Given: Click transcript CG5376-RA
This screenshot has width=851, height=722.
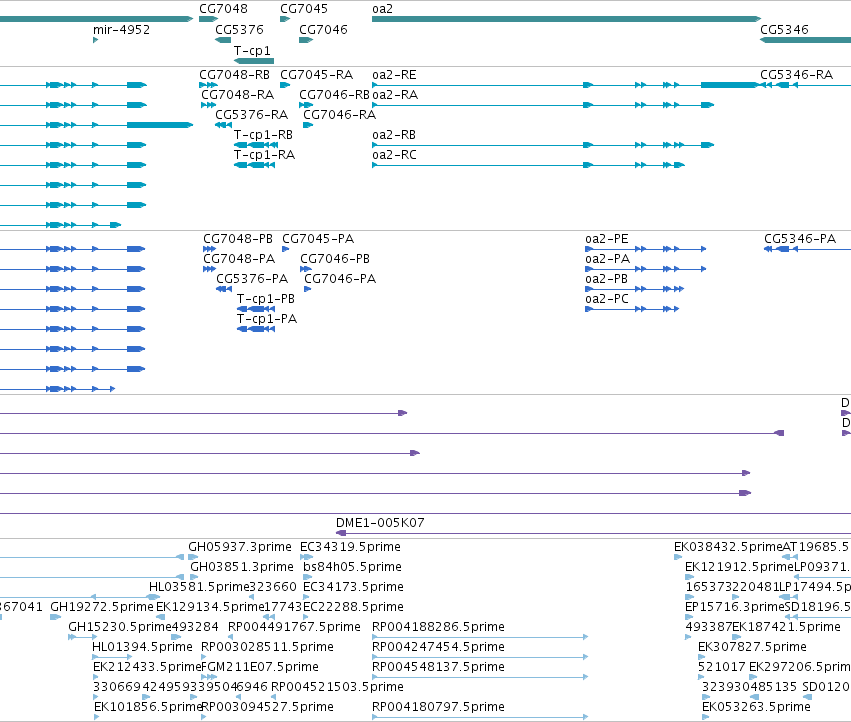Looking at the screenshot, I should pos(252,115).
